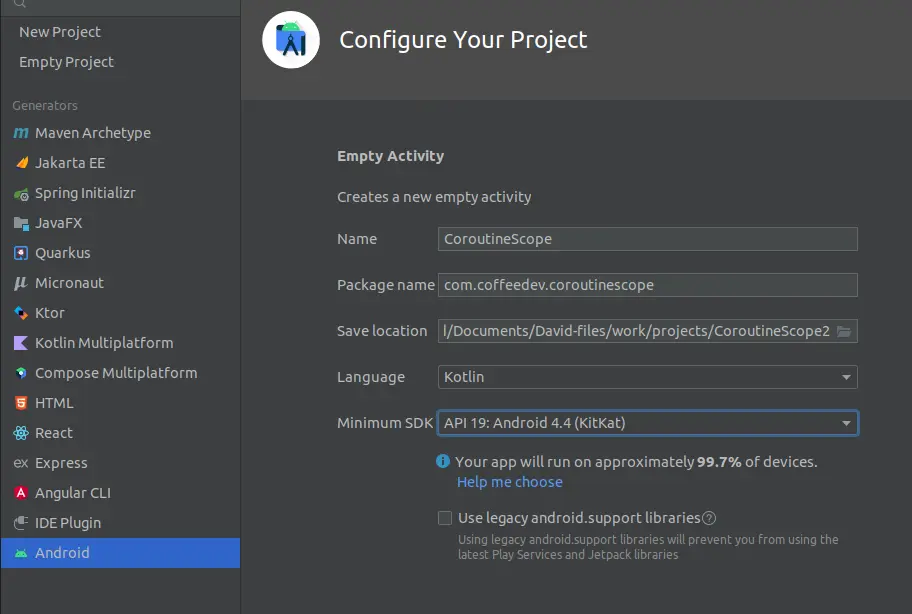Image resolution: width=912 pixels, height=614 pixels.
Task: Click the Spring Initializr leaf icon
Action: point(21,194)
